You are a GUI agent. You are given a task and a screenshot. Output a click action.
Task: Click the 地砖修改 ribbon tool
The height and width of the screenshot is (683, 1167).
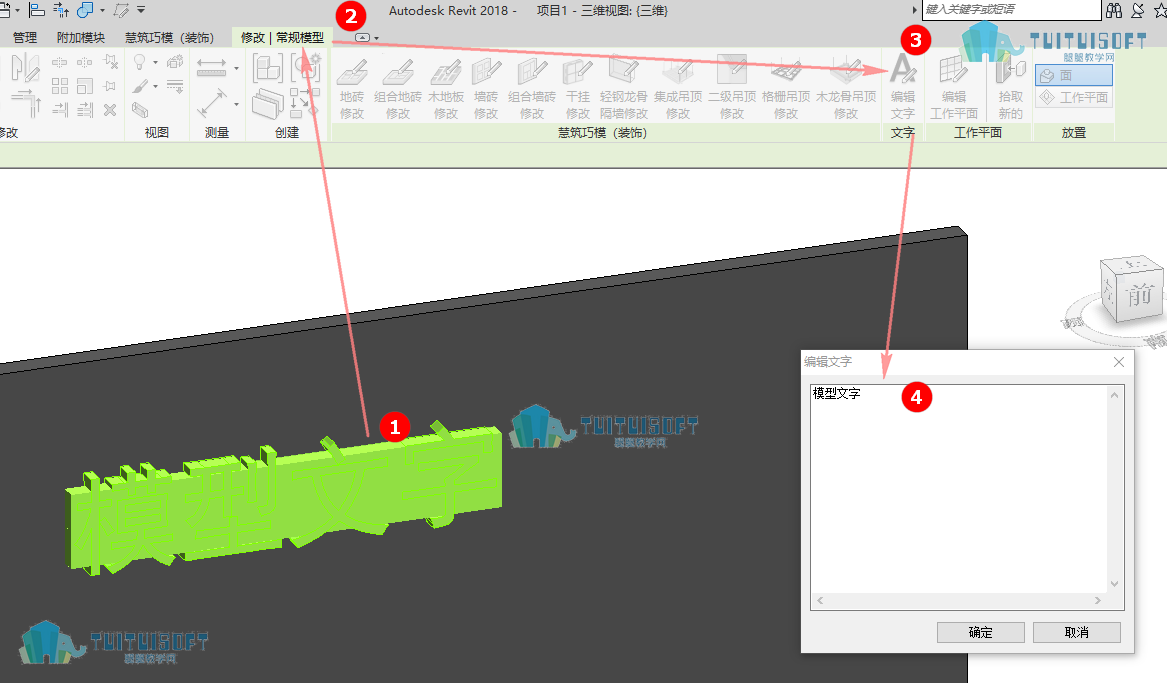click(x=352, y=87)
